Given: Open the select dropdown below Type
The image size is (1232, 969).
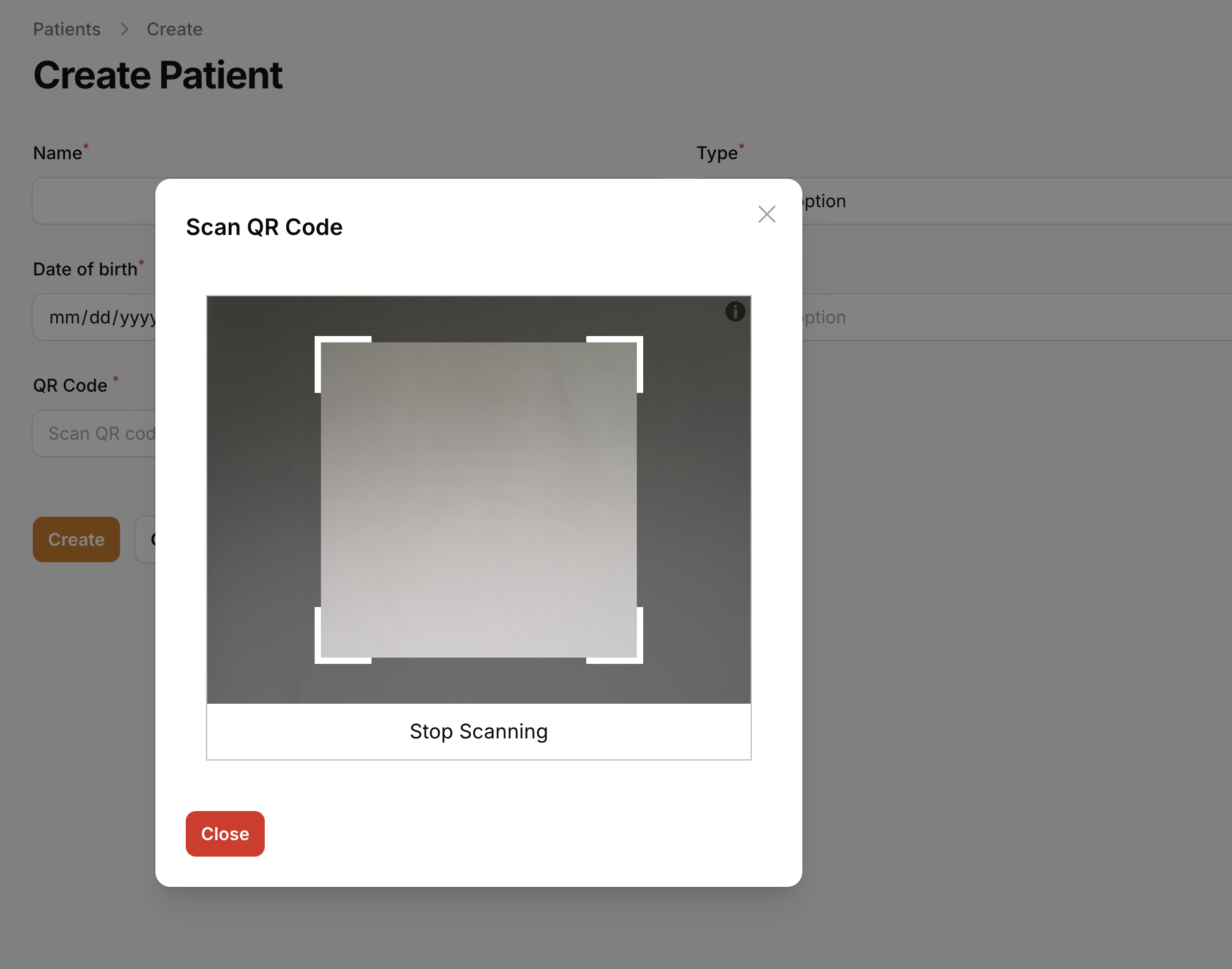Looking at the screenshot, I should click(x=1017, y=317).
